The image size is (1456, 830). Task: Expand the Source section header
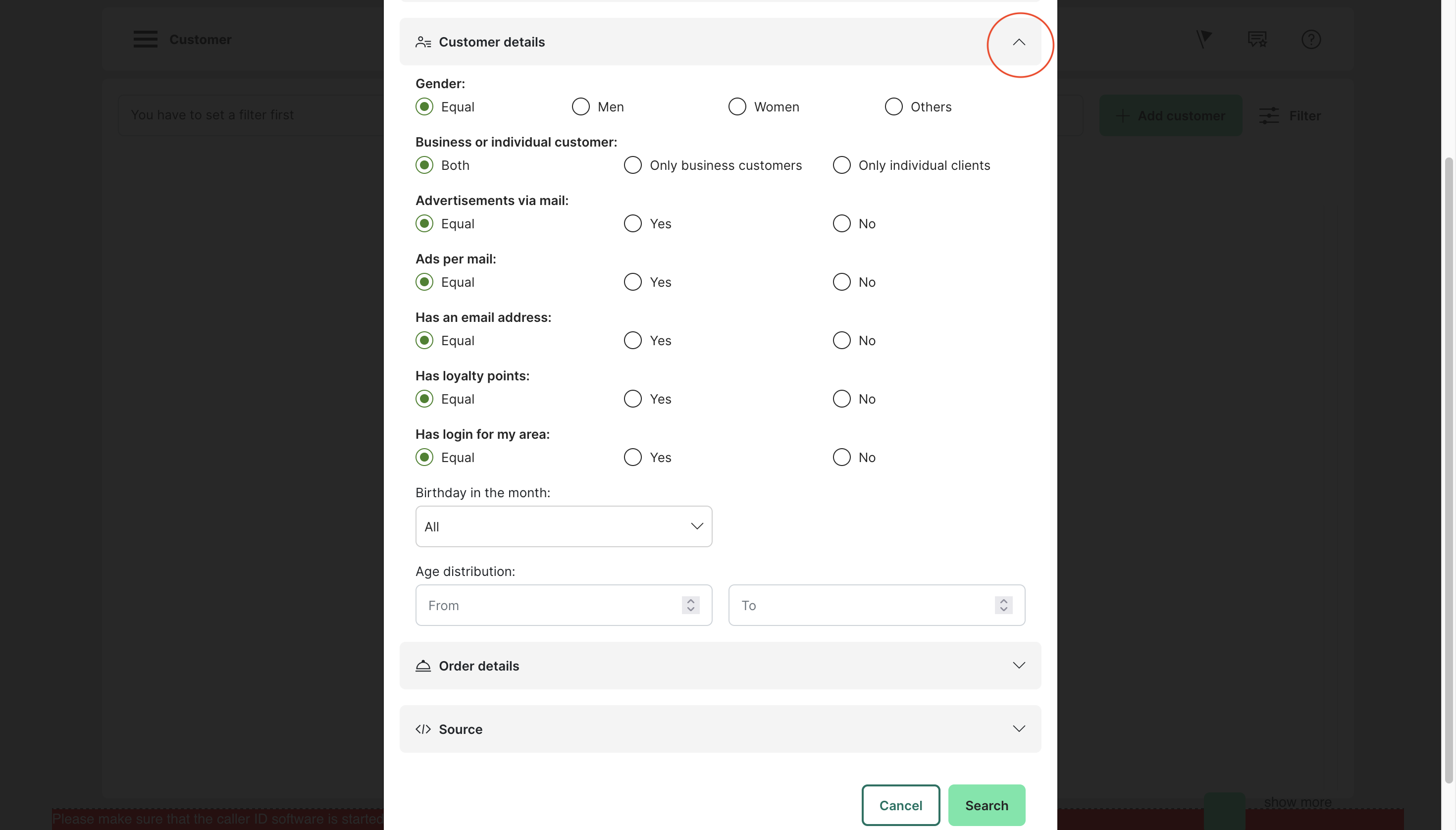tap(1019, 729)
